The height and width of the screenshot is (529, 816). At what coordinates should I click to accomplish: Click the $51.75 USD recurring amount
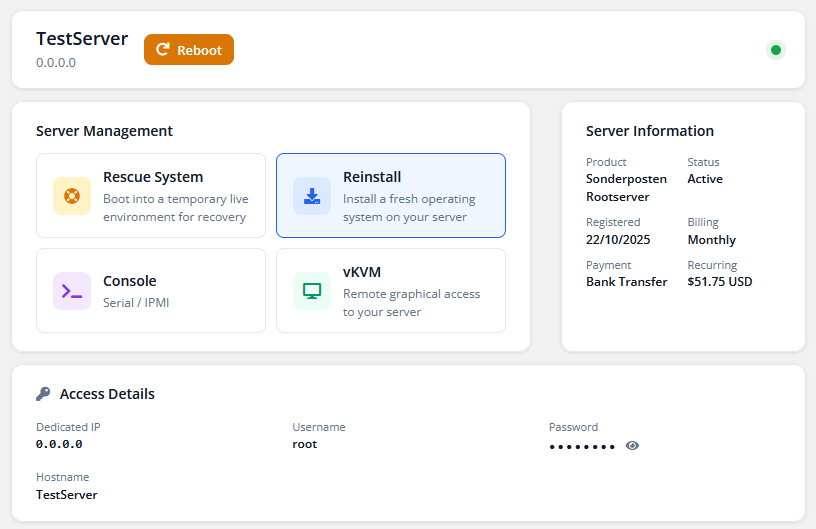point(720,282)
